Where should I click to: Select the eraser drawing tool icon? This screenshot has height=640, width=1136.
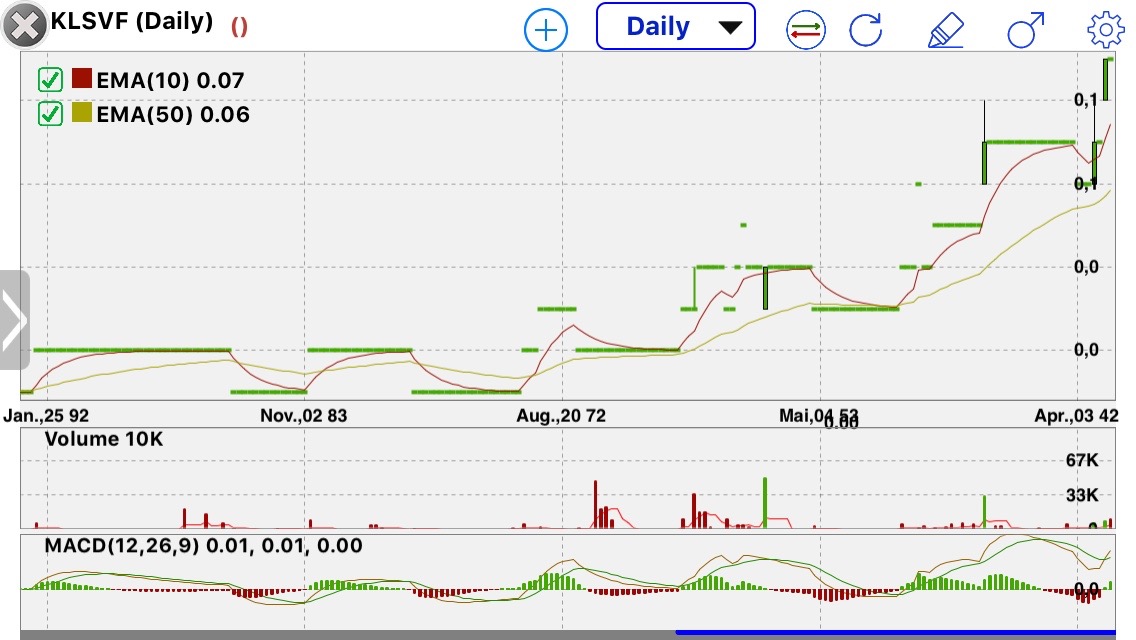[945, 29]
